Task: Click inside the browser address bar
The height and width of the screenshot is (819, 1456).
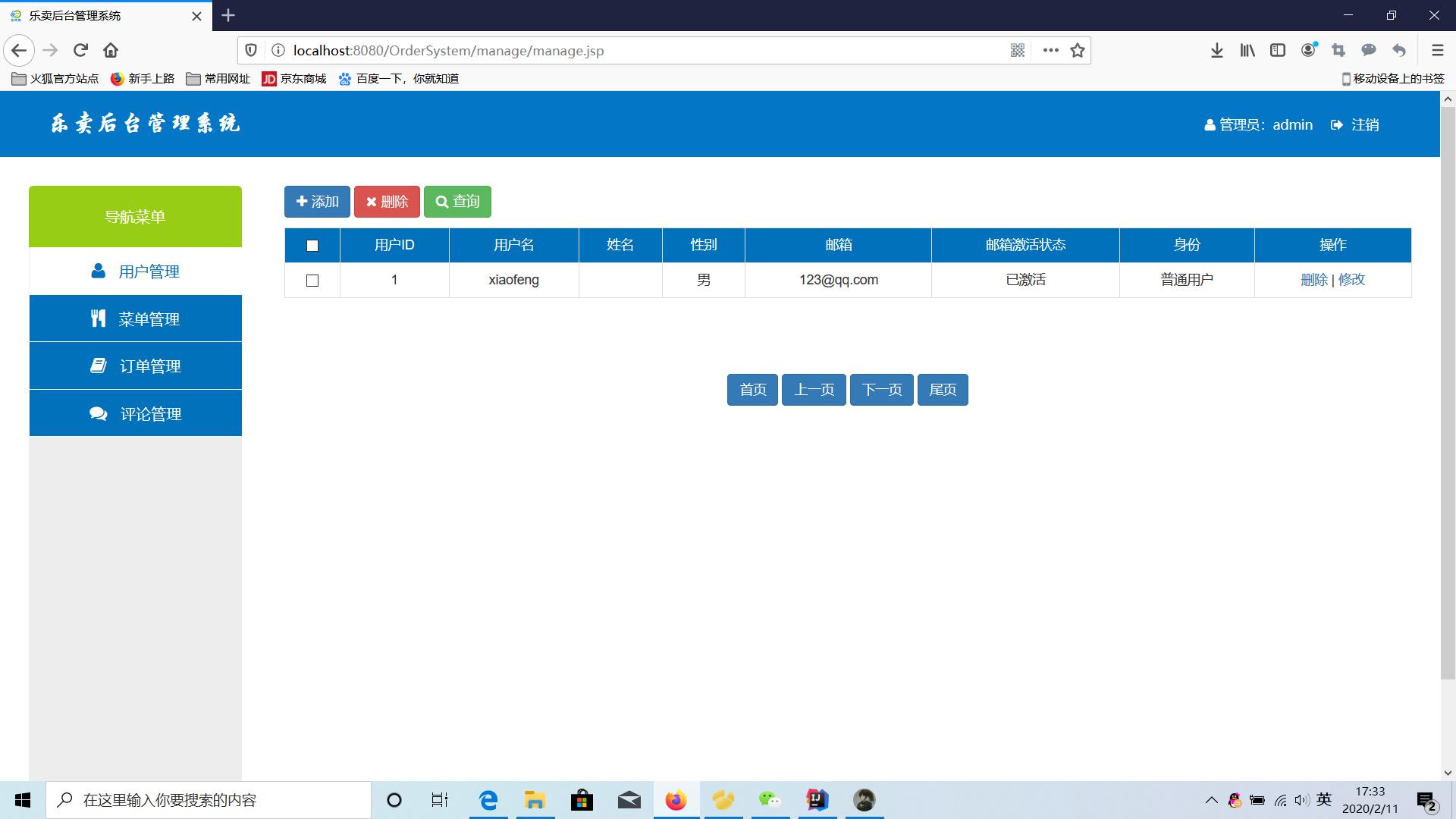Action: [x=531, y=50]
